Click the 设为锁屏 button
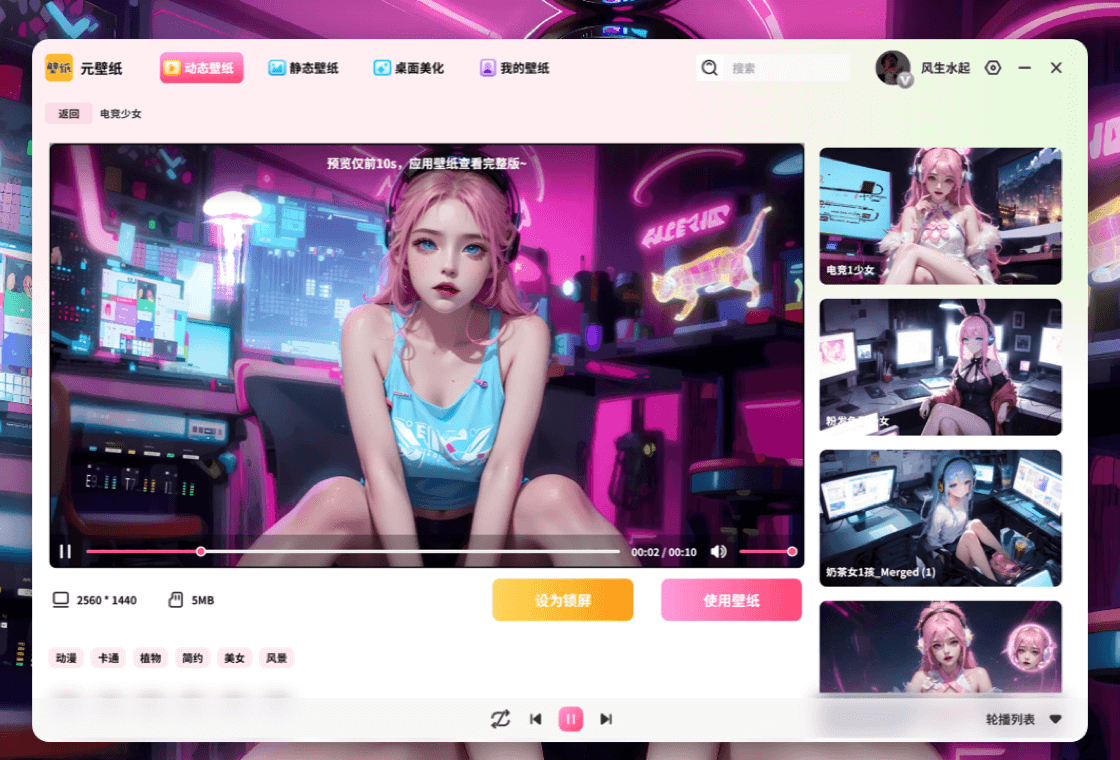The image size is (1120, 760). point(562,600)
